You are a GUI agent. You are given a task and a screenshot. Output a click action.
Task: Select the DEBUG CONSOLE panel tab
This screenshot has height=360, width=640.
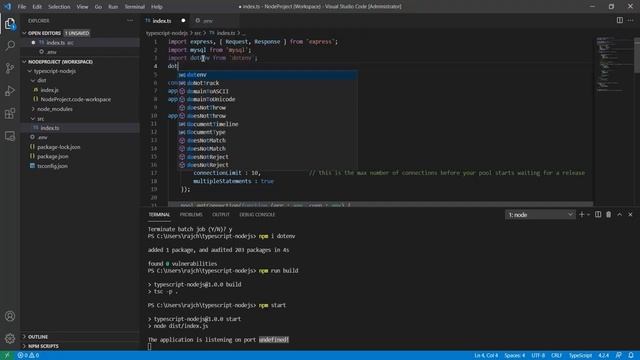point(257,215)
